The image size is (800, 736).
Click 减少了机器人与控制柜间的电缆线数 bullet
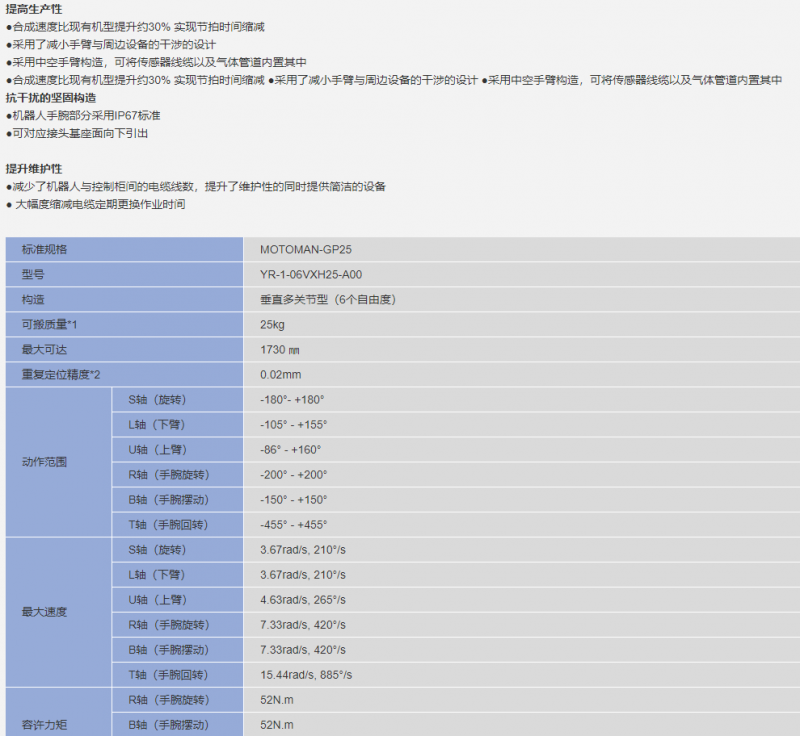tap(195, 187)
